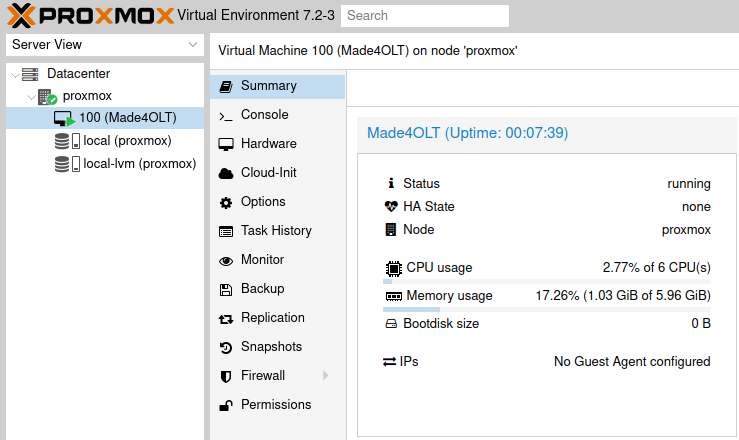Click the Proxmox logo icon
The image size is (739, 440).
click(x=21, y=15)
